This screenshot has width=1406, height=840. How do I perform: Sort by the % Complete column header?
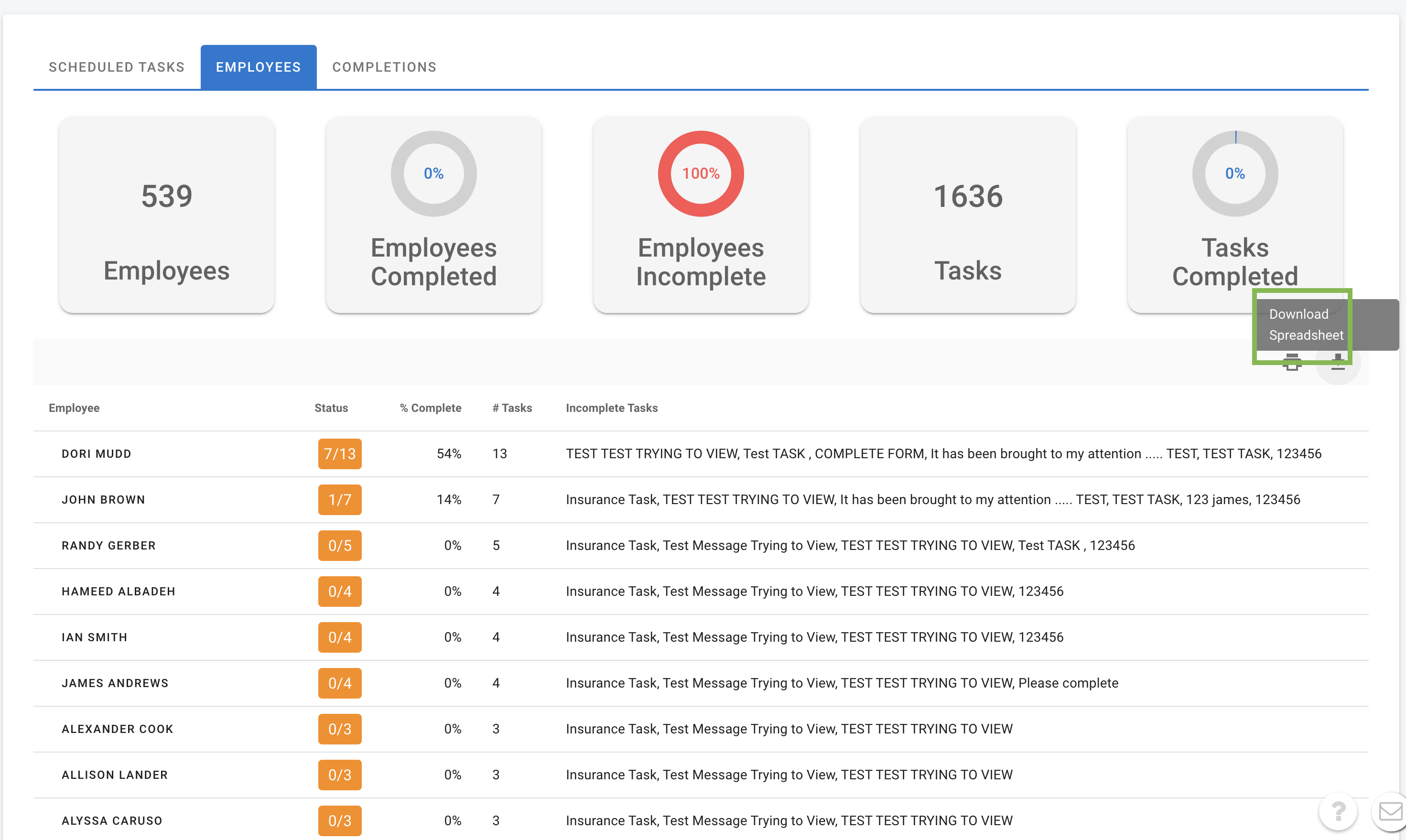click(430, 408)
